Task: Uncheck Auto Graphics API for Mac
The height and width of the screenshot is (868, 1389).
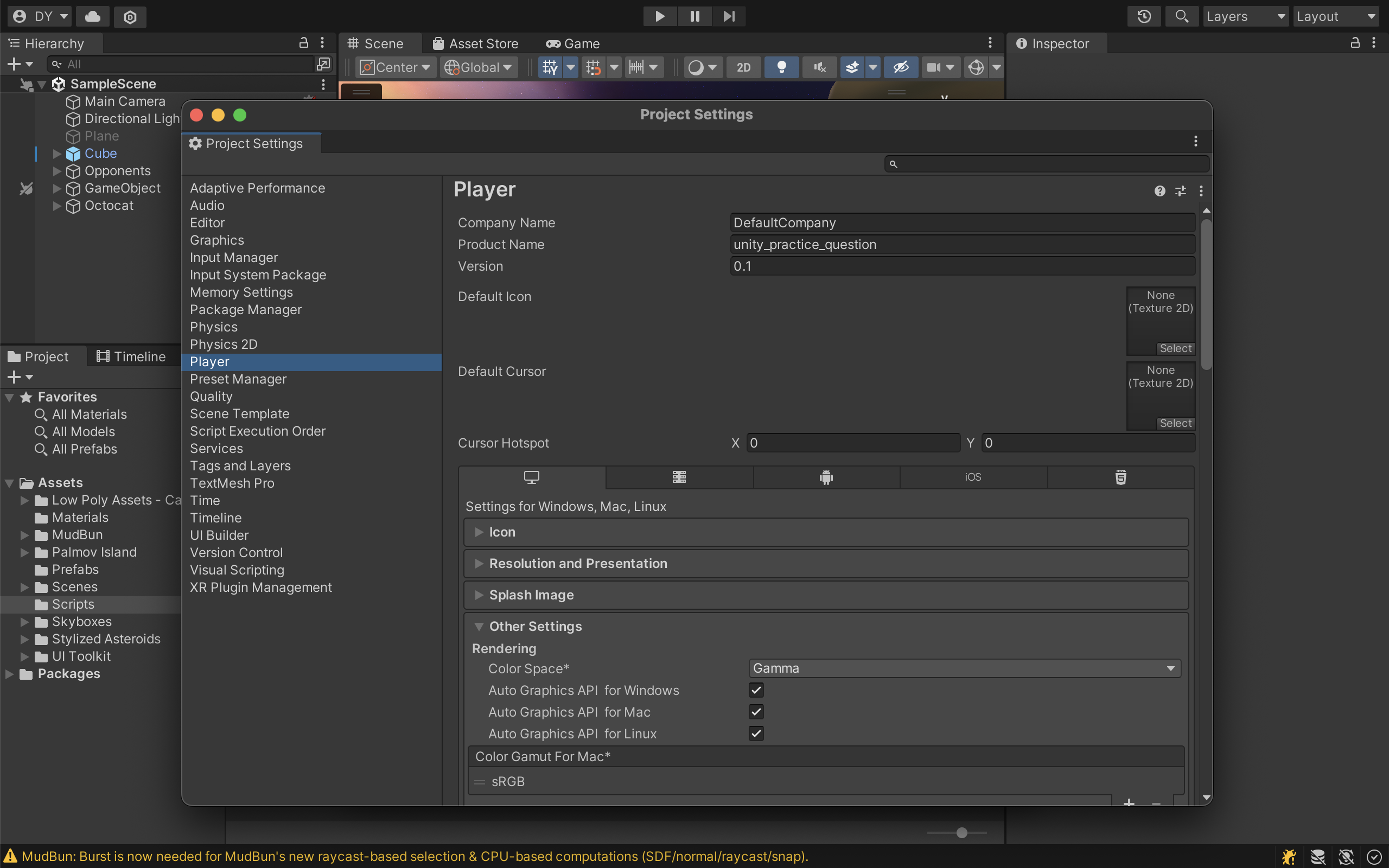Action: pyautogui.click(x=756, y=712)
